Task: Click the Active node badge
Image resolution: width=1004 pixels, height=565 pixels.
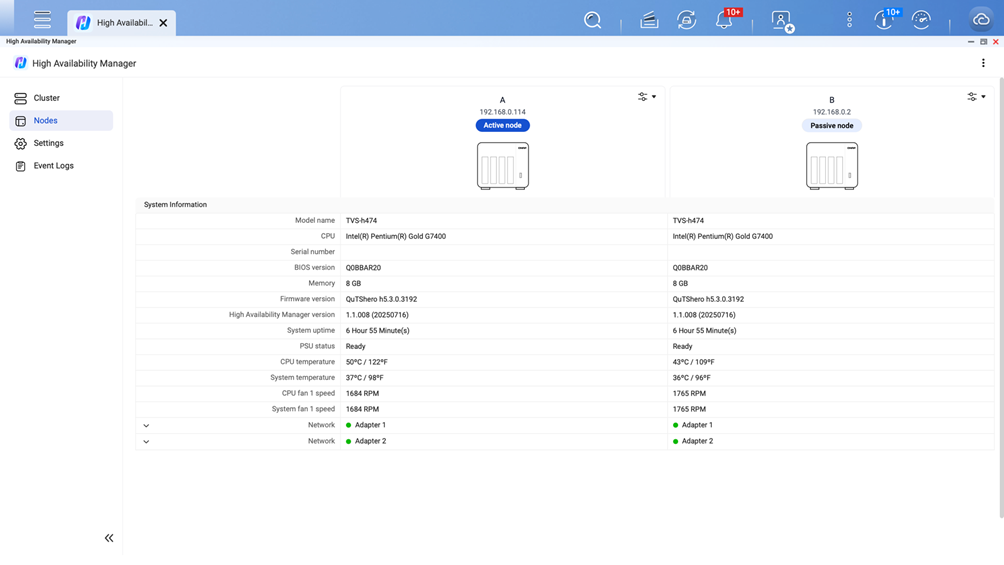Action: tap(503, 126)
